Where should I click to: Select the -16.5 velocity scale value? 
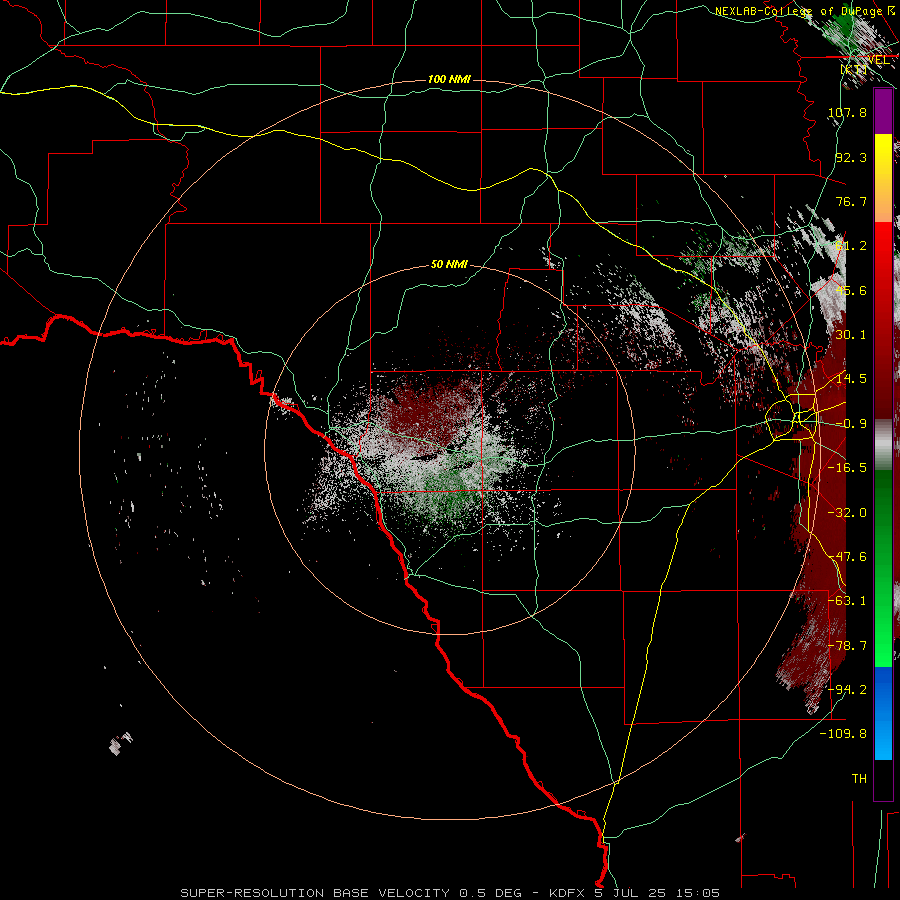(x=847, y=468)
